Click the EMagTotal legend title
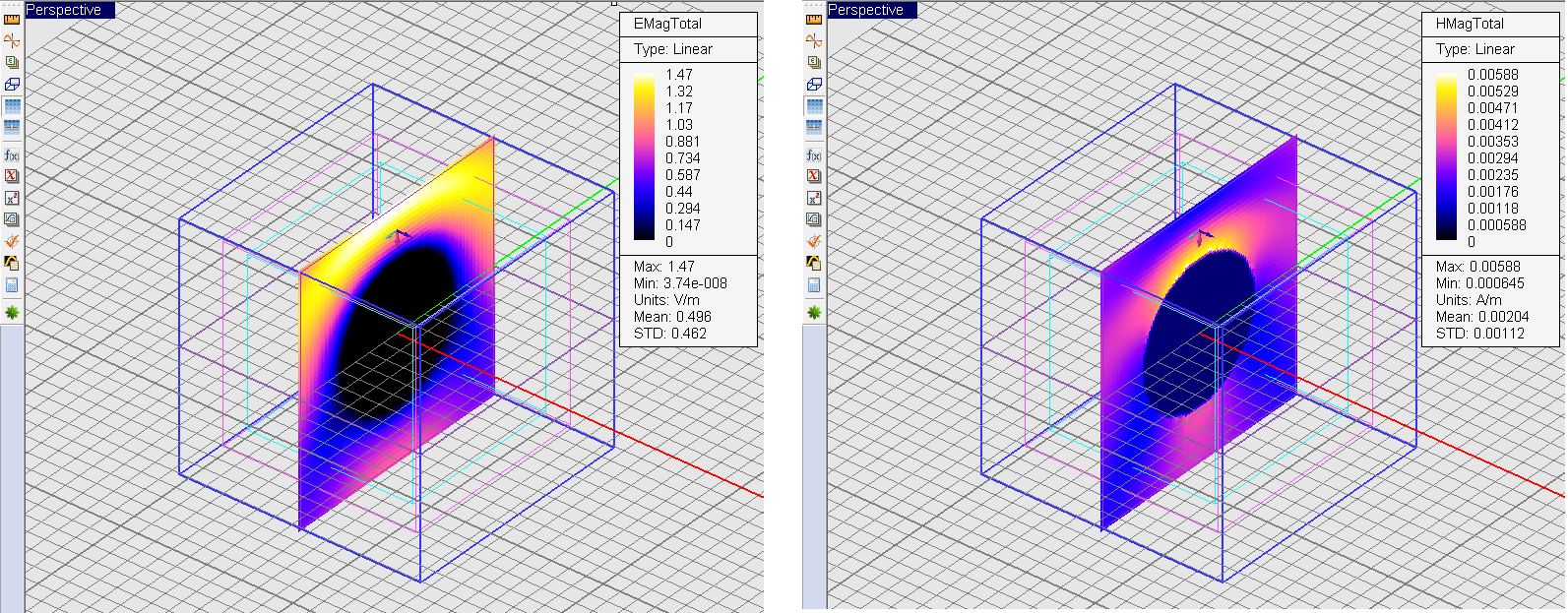The width and height of the screenshot is (1568, 613). pyautogui.click(x=667, y=24)
